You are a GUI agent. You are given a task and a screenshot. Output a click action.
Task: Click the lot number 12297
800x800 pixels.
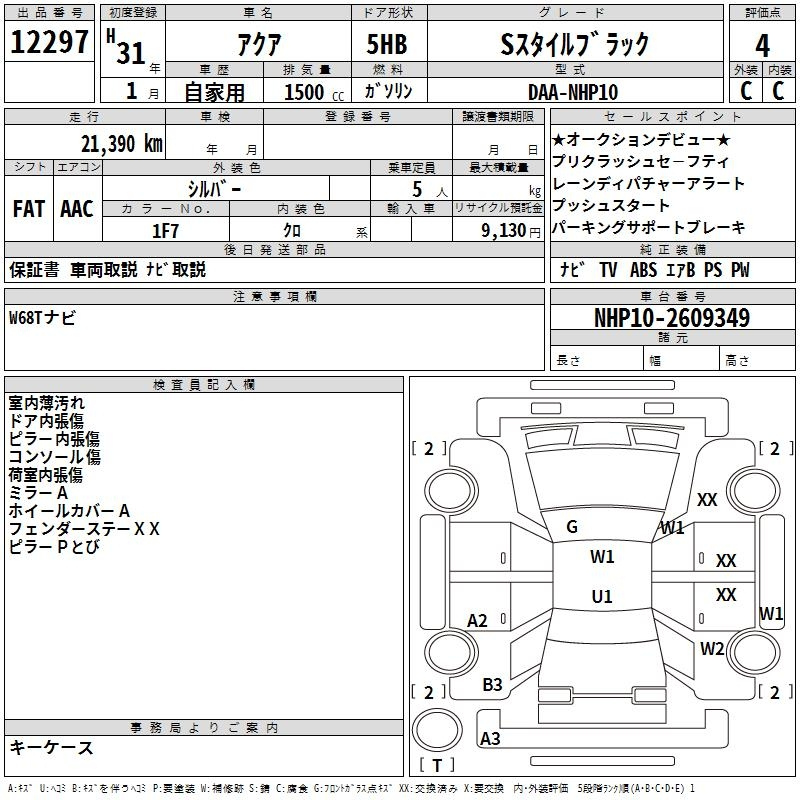tap(49, 41)
